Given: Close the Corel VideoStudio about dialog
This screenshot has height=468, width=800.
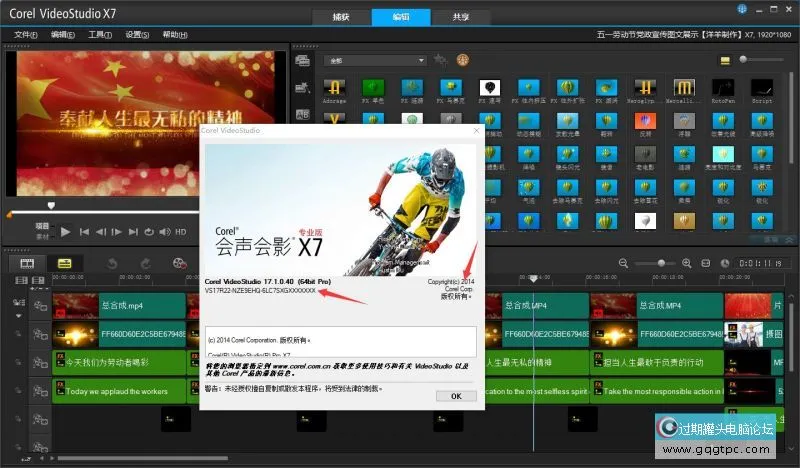Looking at the screenshot, I should click(477, 131).
